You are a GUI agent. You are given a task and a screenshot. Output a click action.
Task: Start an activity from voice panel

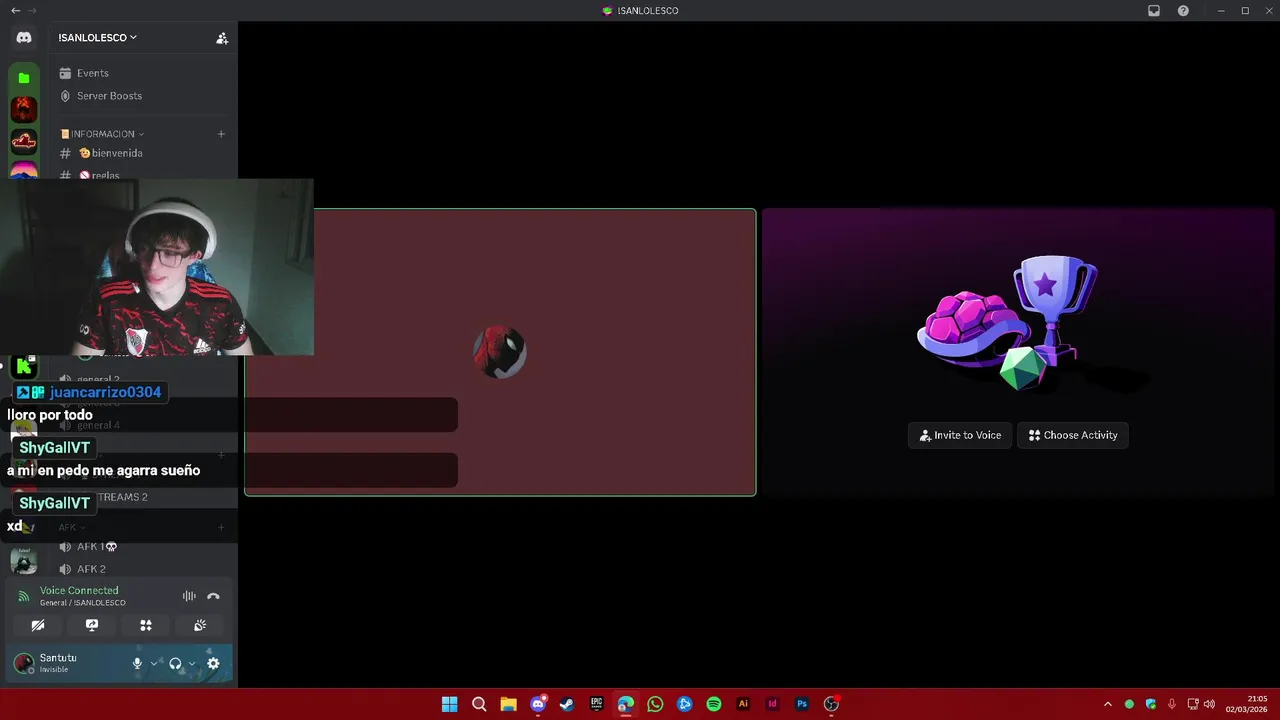(x=146, y=625)
